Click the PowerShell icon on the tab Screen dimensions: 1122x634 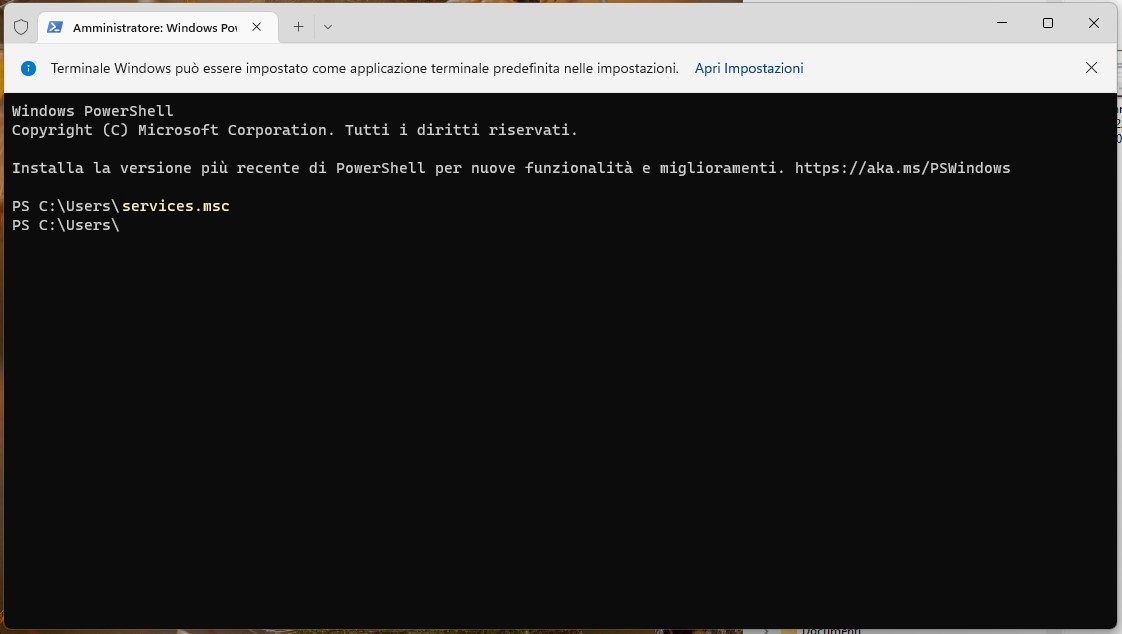54,27
